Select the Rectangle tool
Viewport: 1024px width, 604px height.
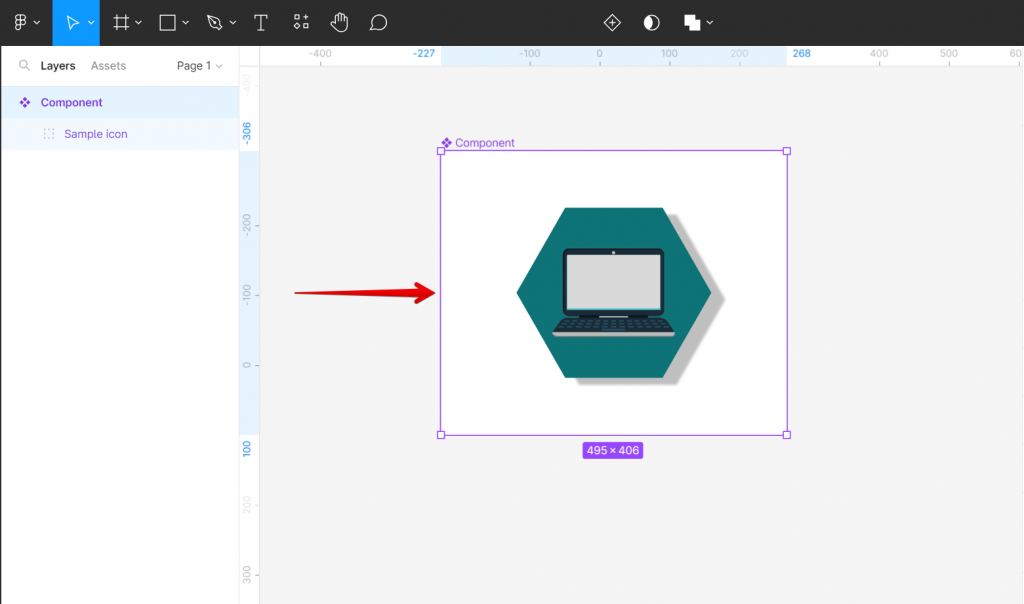click(x=166, y=22)
